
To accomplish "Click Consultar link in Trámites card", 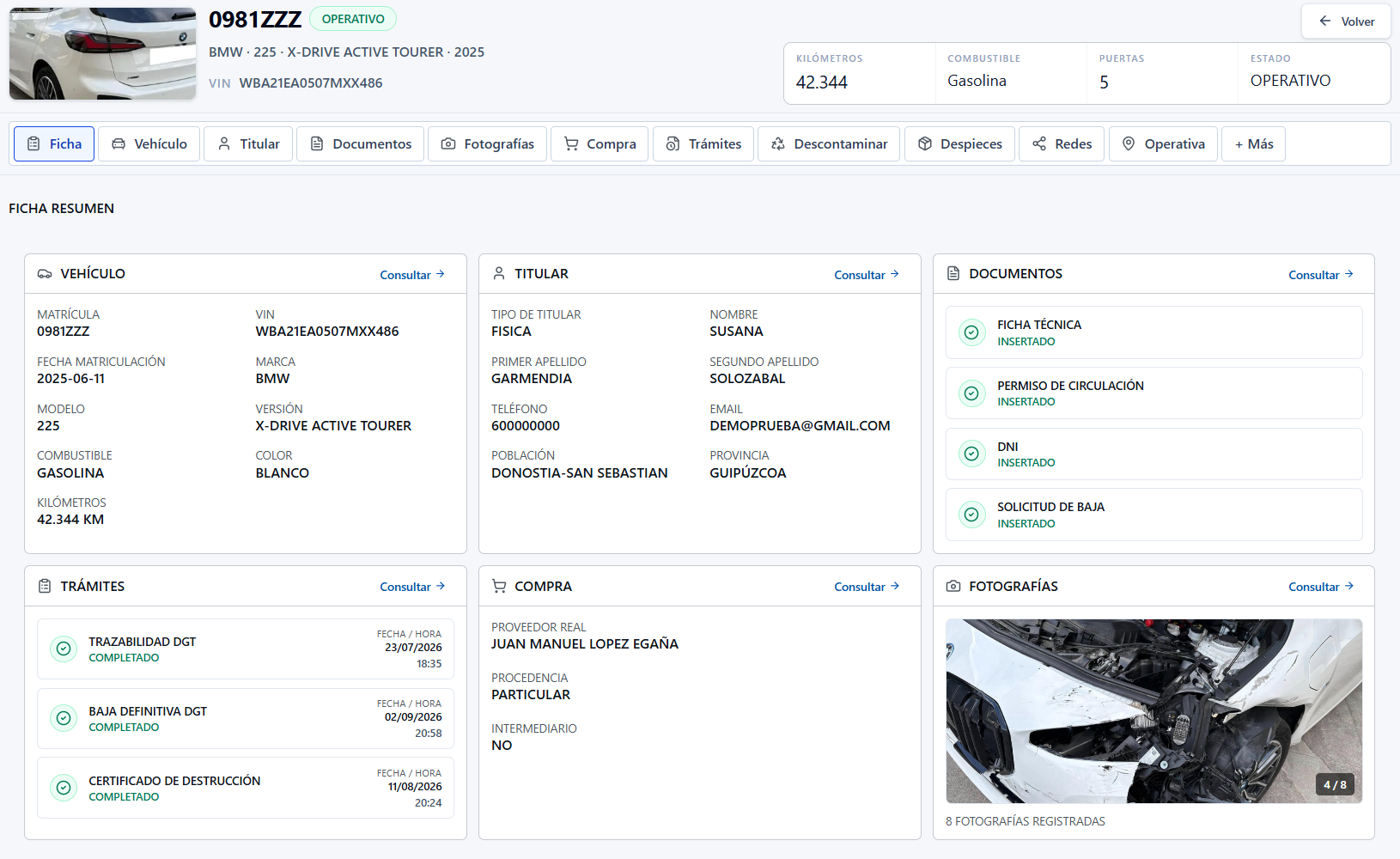I will [412, 587].
